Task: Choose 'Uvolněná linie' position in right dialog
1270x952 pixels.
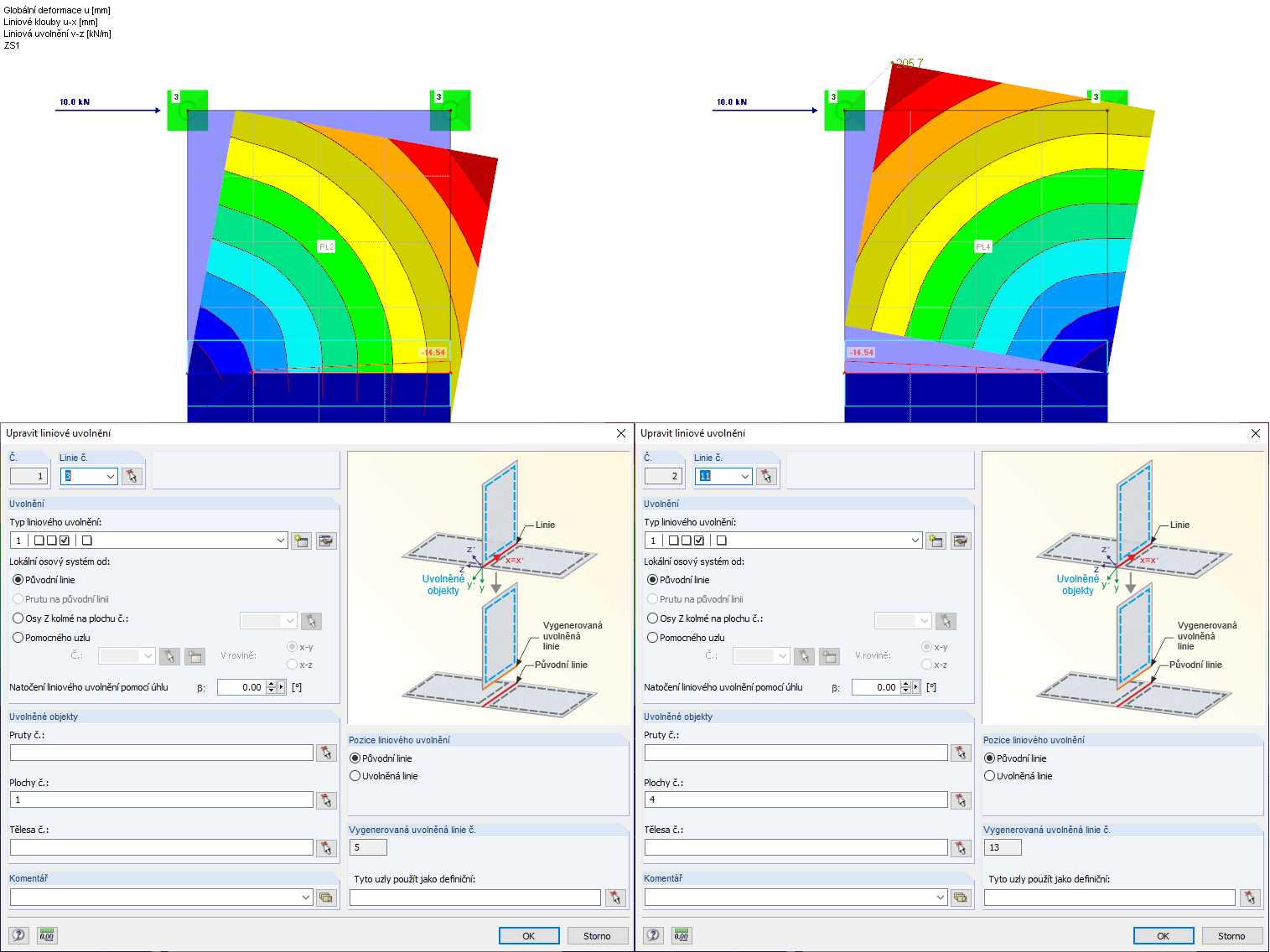Action: (989, 776)
